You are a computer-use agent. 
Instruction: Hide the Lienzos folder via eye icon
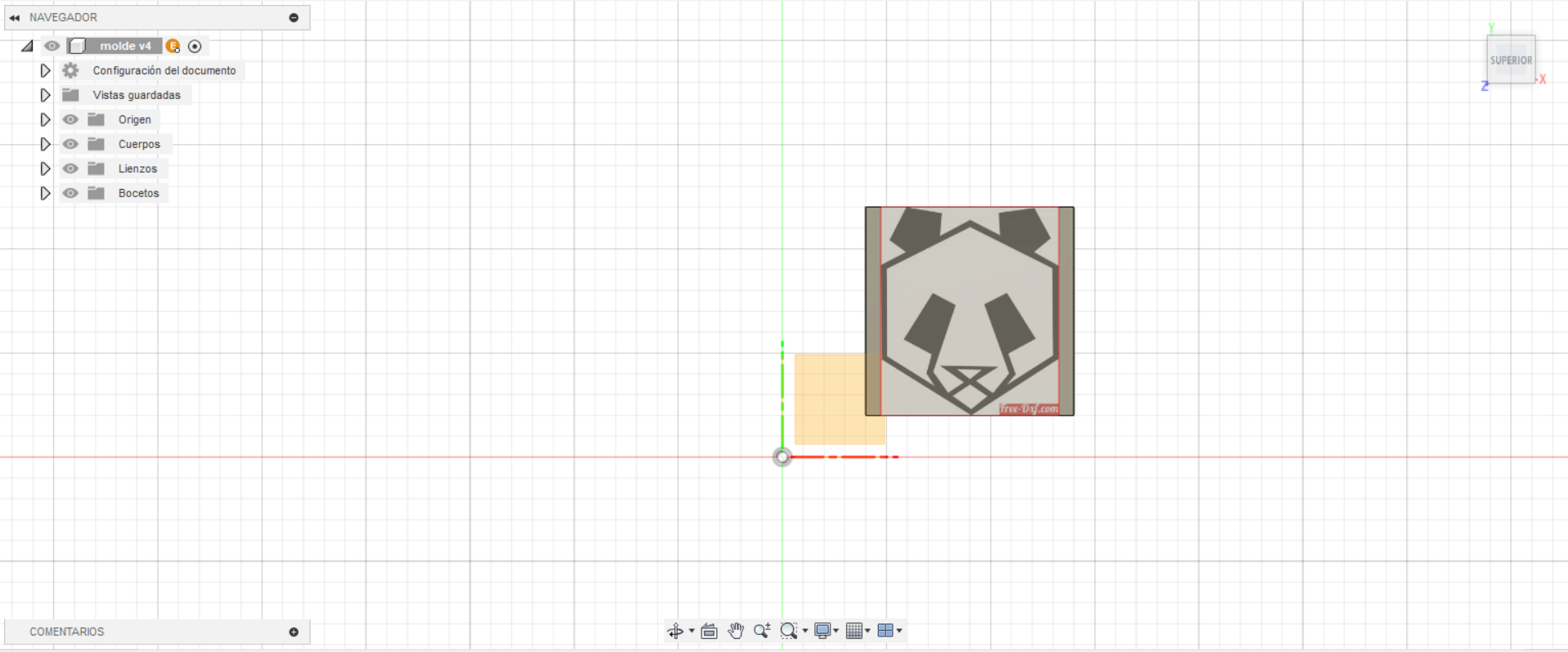70,169
